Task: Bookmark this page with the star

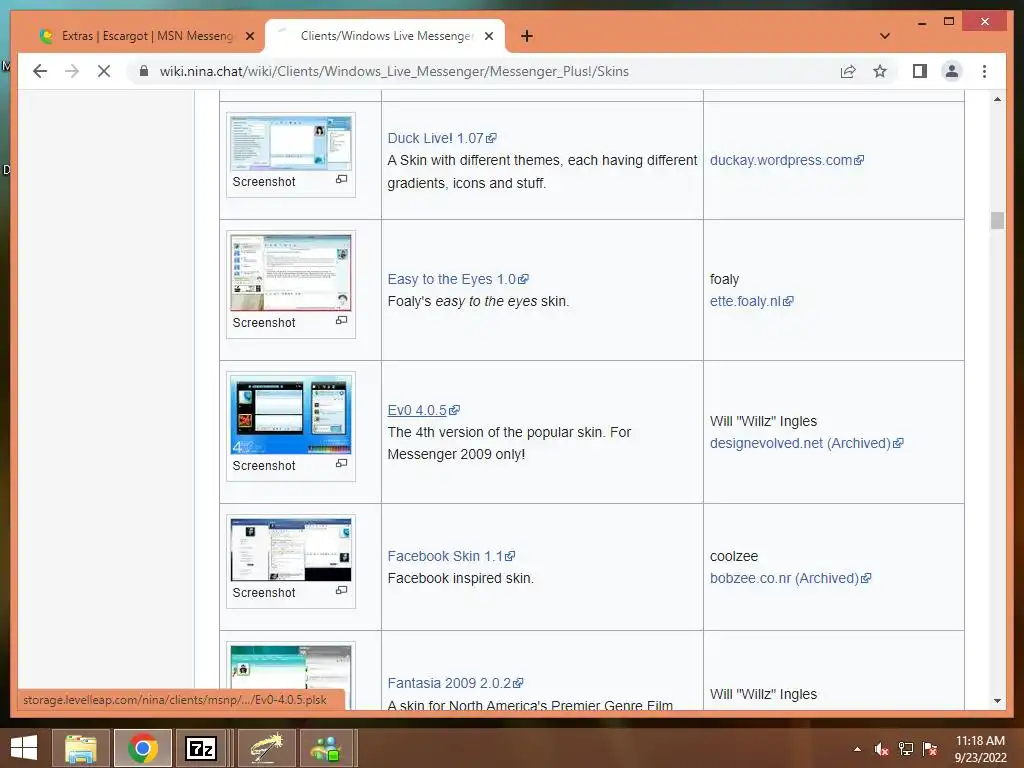Action: [x=880, y=71]
